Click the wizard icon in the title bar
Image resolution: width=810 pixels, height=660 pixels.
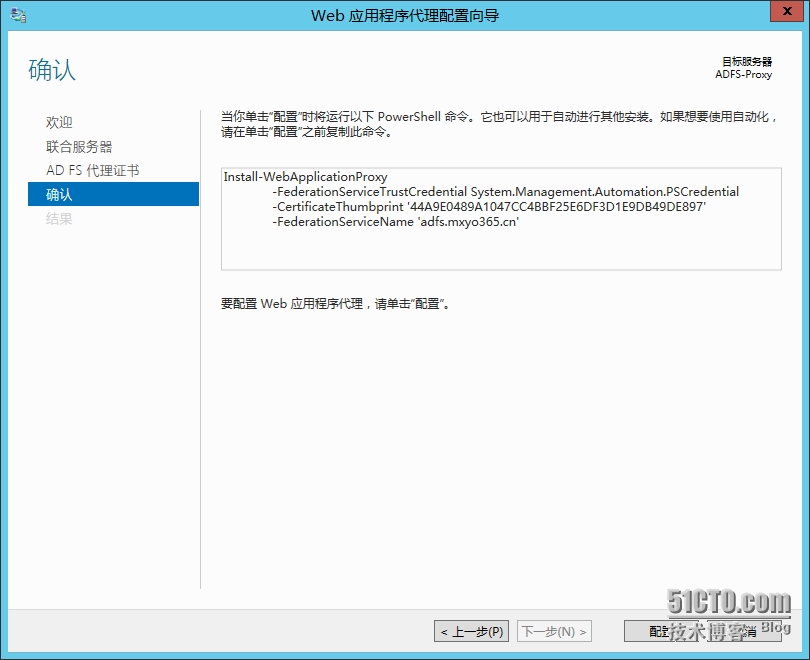(x=16, y=15)
